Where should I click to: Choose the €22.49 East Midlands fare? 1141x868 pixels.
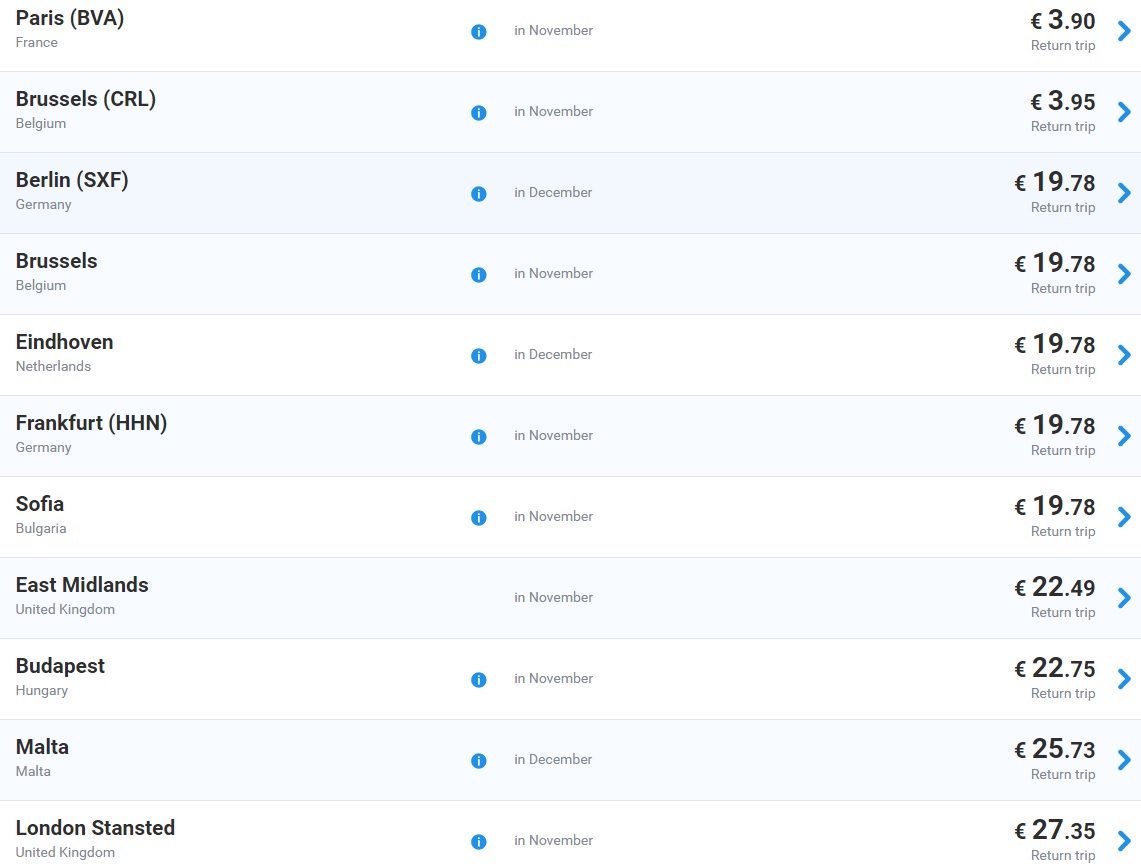click(1055, 587)
